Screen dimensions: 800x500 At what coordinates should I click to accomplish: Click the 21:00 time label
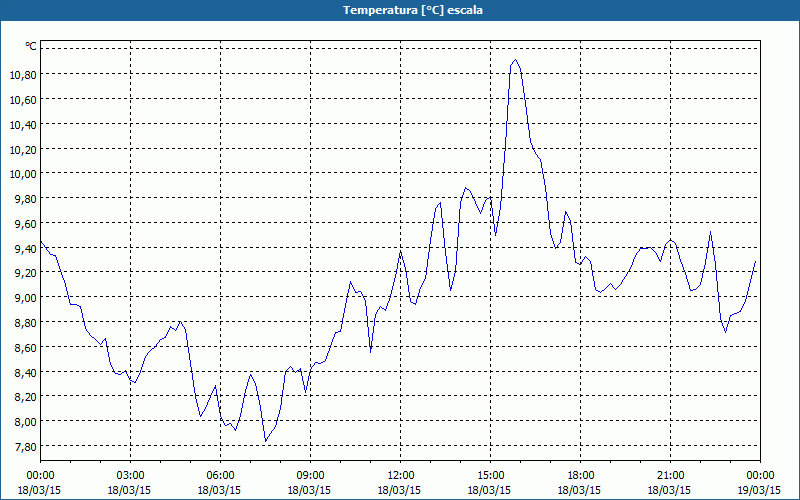coord(670,476)
